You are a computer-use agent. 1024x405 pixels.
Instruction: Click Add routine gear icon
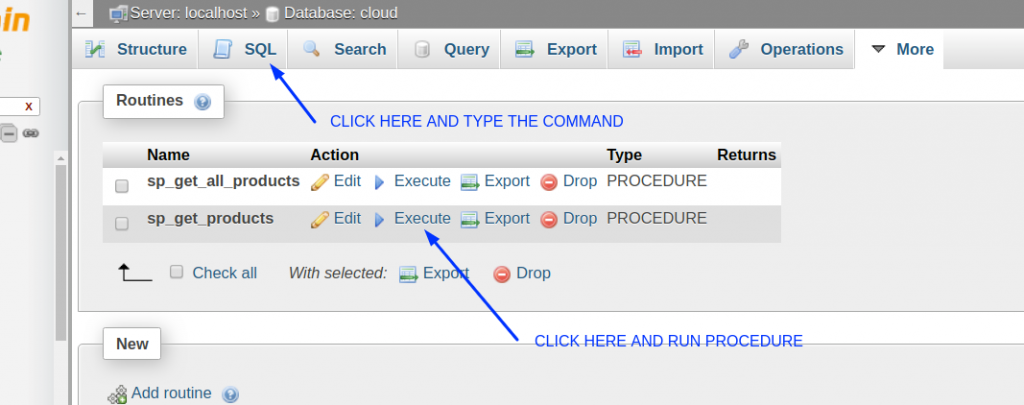click(118, 395)
